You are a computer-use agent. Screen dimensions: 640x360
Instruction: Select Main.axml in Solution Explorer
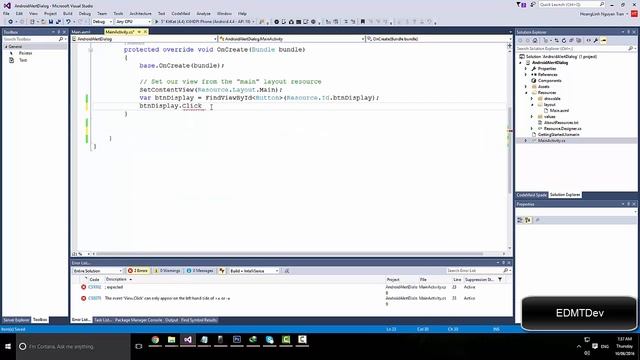pos(559,111)
